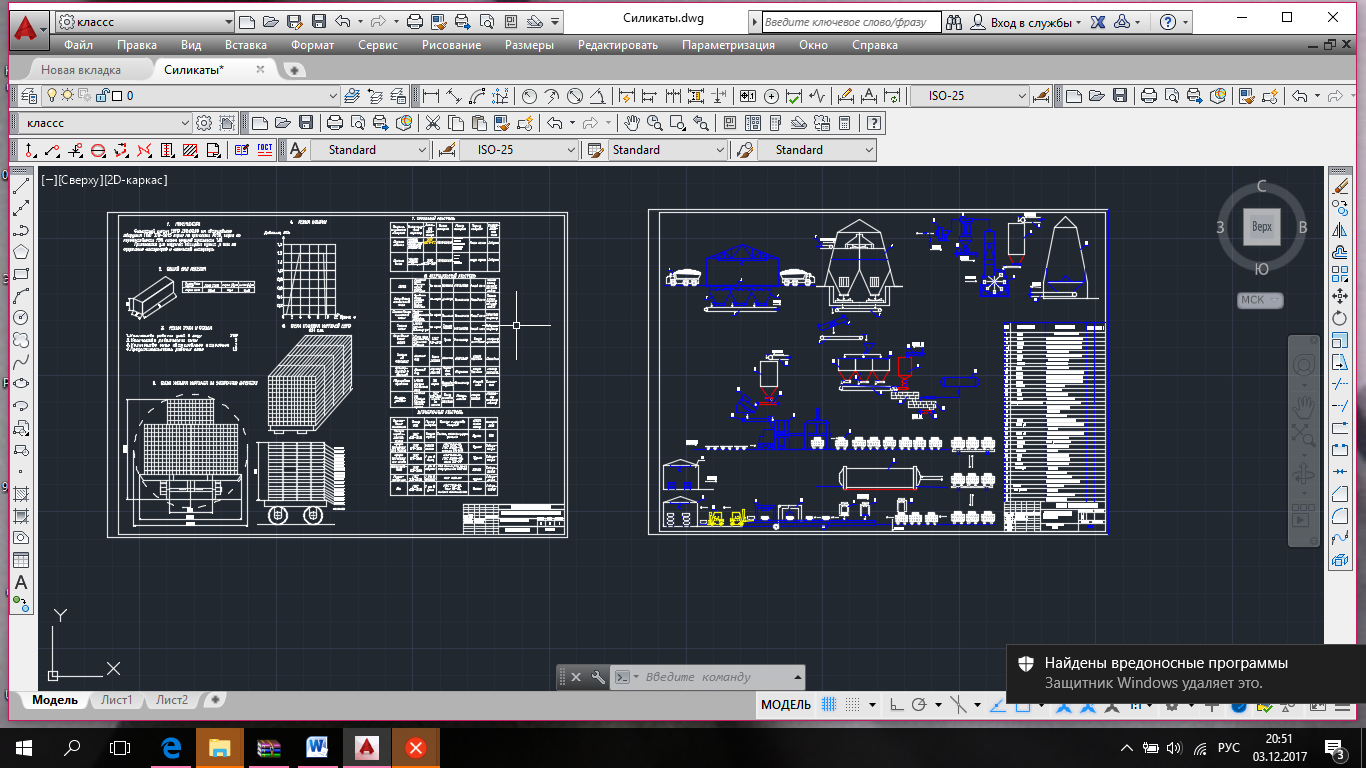Select the Move tool in Modify toolbar
This screenshot has width=1366, height=768.
[x=1341, y=296]
